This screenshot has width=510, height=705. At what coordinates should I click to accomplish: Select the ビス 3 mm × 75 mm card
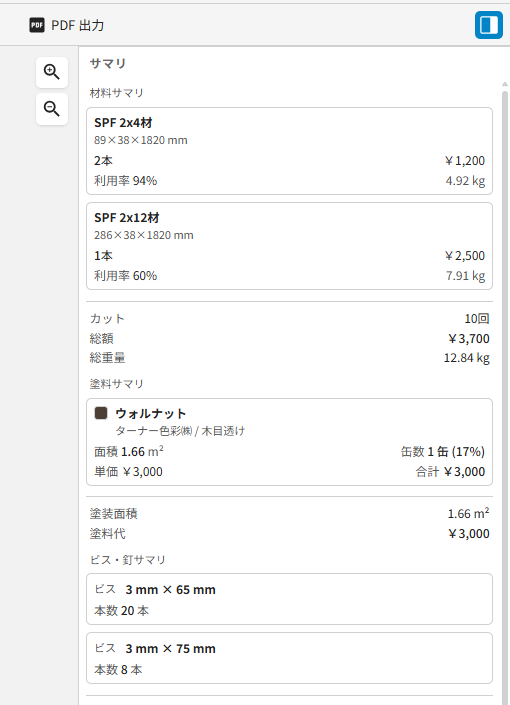290,658
